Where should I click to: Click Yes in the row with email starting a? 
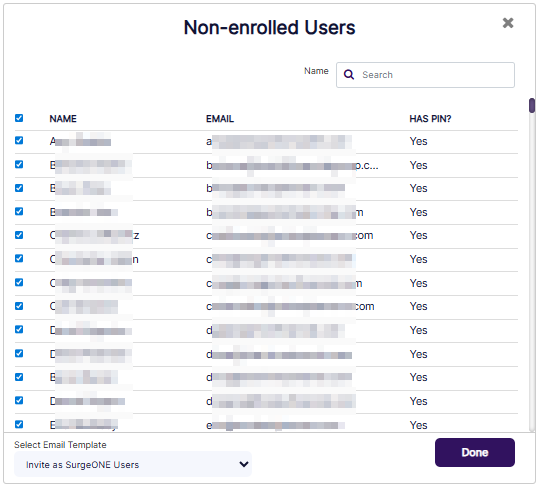[x=418, y=141]
